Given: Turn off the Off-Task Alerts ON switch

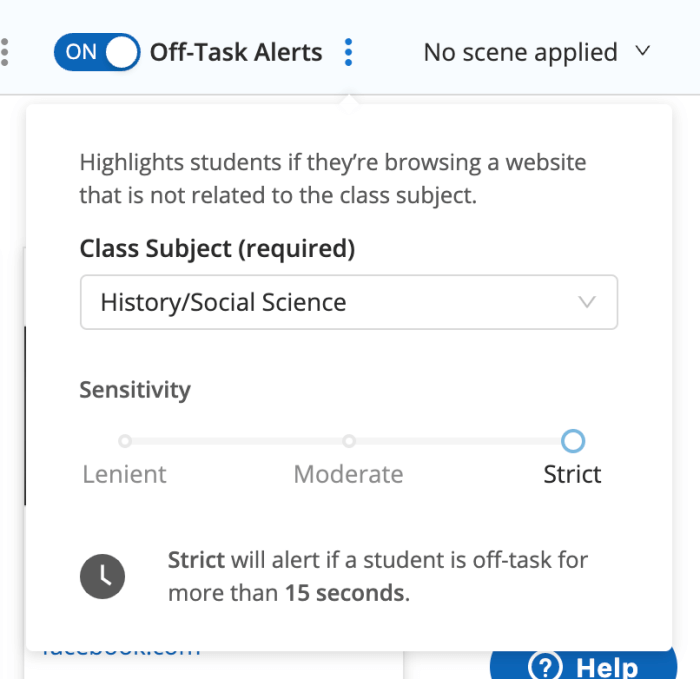Looking at the screenshot, I should pos(97,52).
